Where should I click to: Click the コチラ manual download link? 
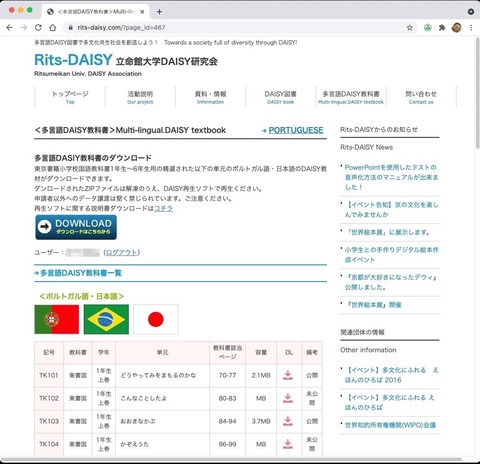[163, 209]
